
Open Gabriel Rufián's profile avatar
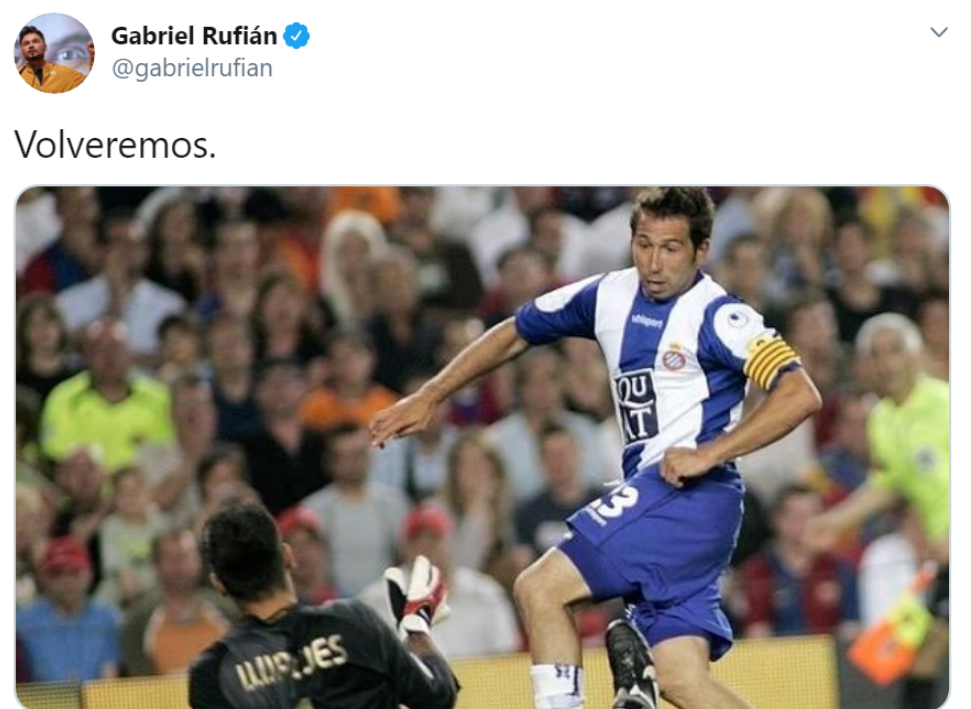[x=54, y=53]
